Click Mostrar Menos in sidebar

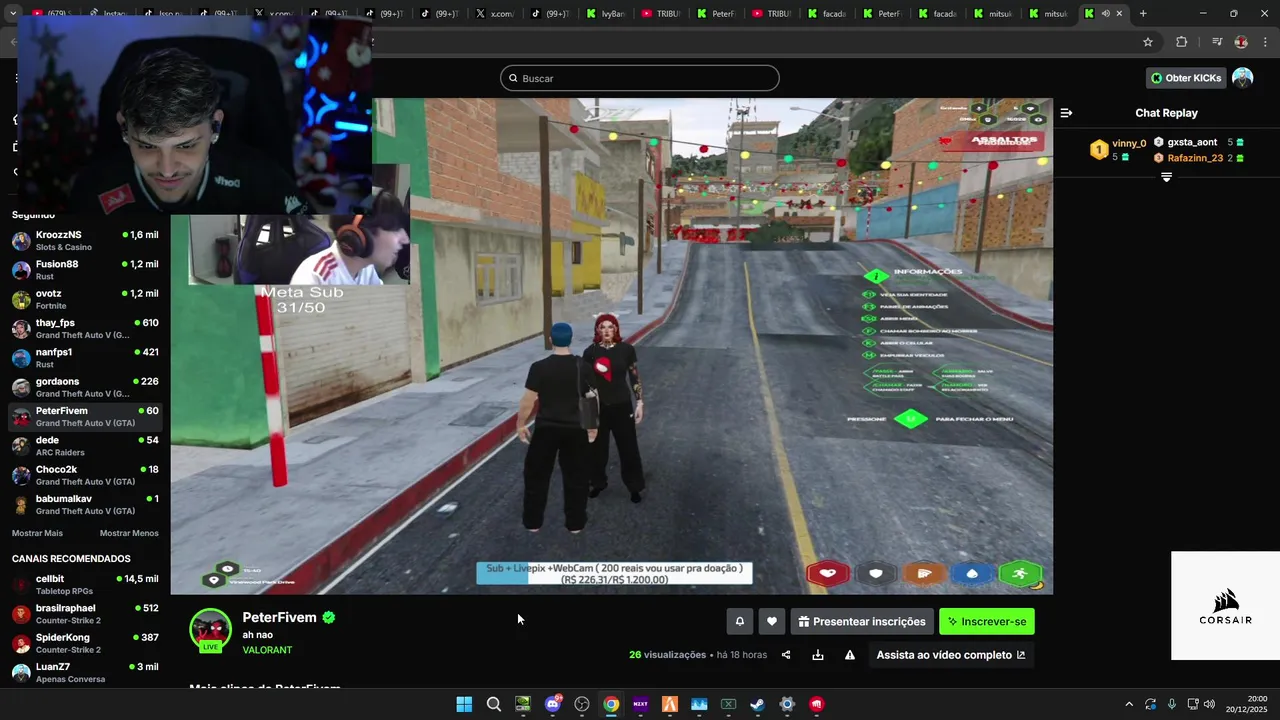[129, 533]
